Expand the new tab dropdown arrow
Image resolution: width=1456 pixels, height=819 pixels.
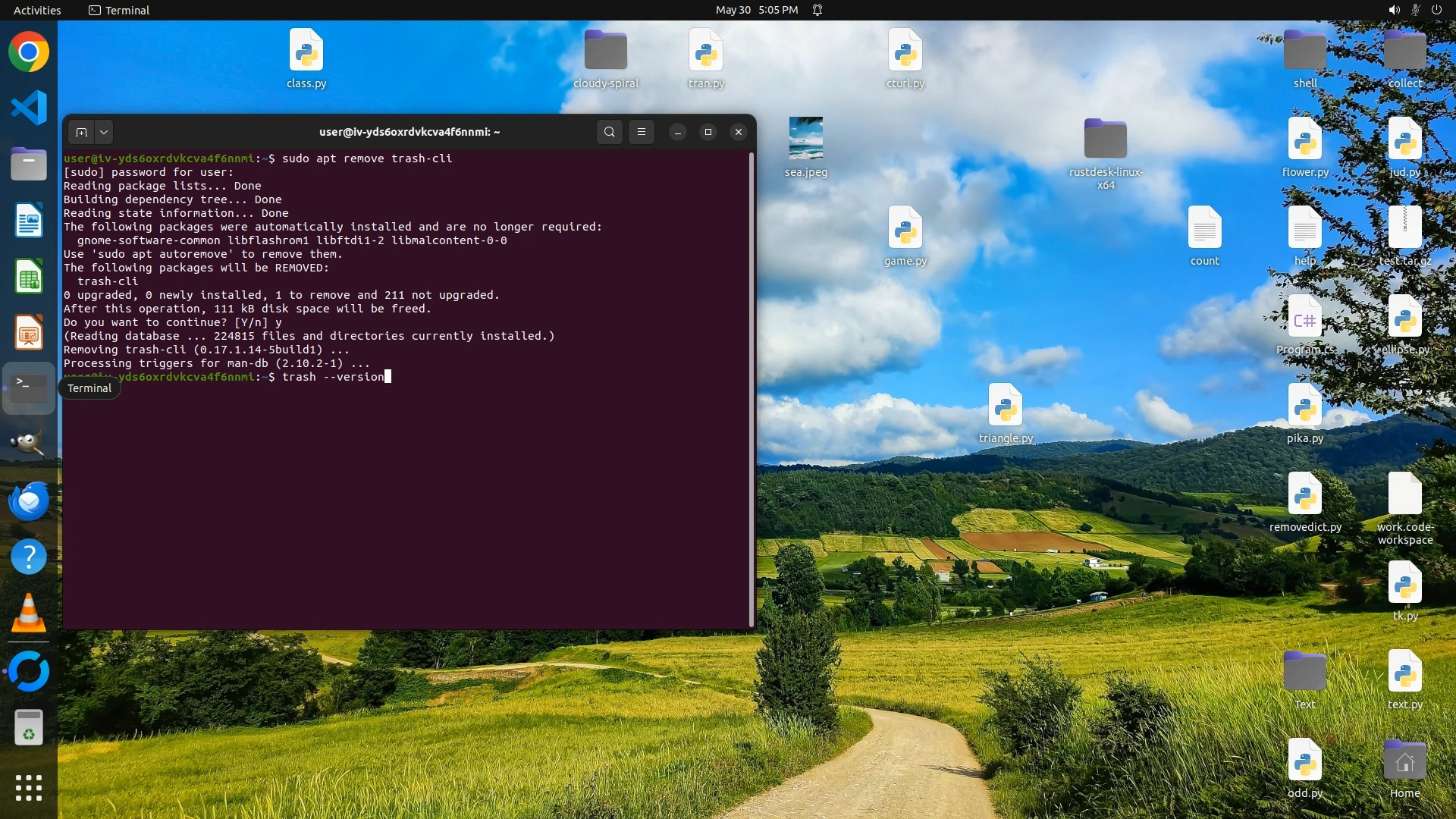pos(104,132)
